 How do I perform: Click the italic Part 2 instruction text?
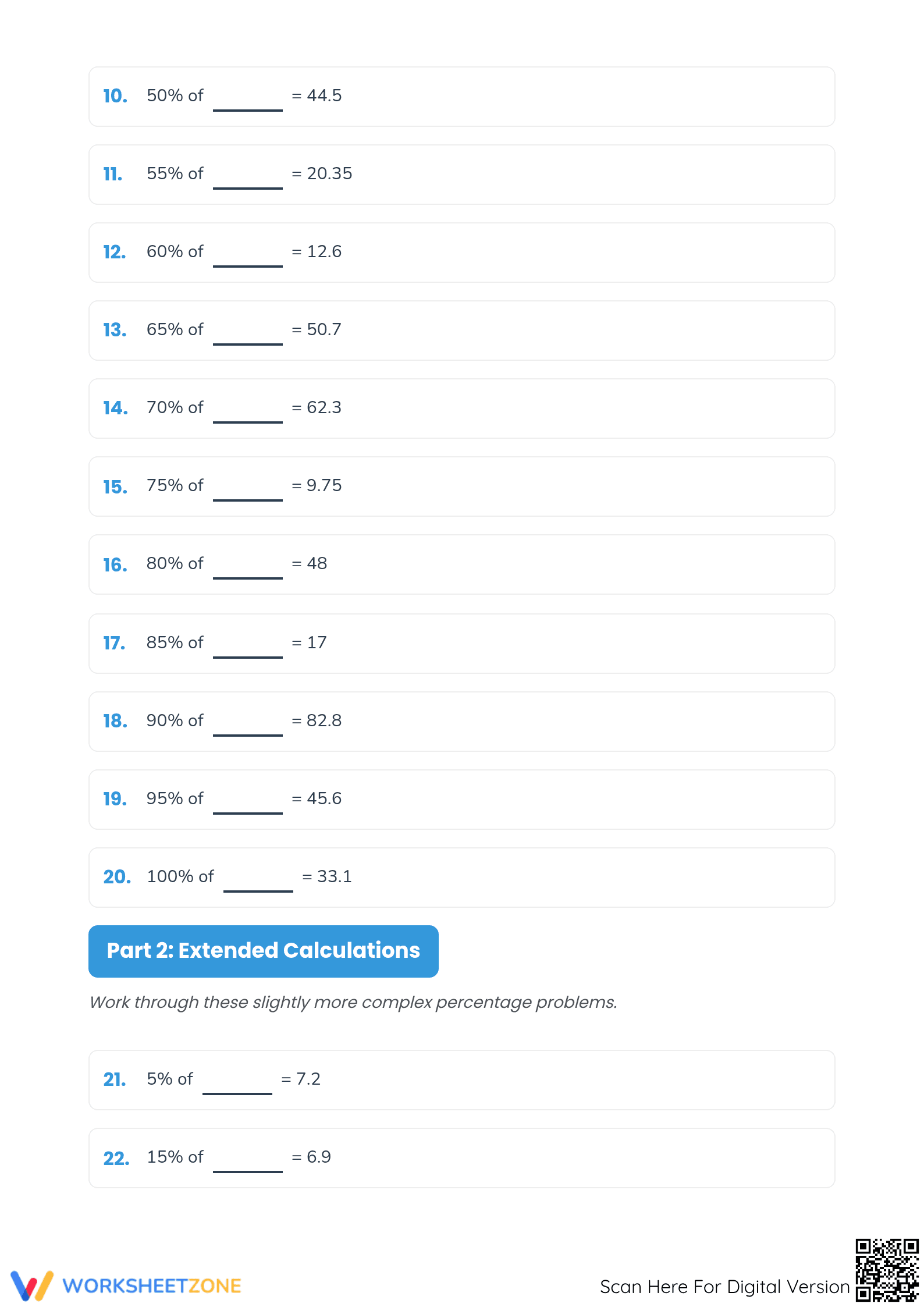tap(353, 1003)
